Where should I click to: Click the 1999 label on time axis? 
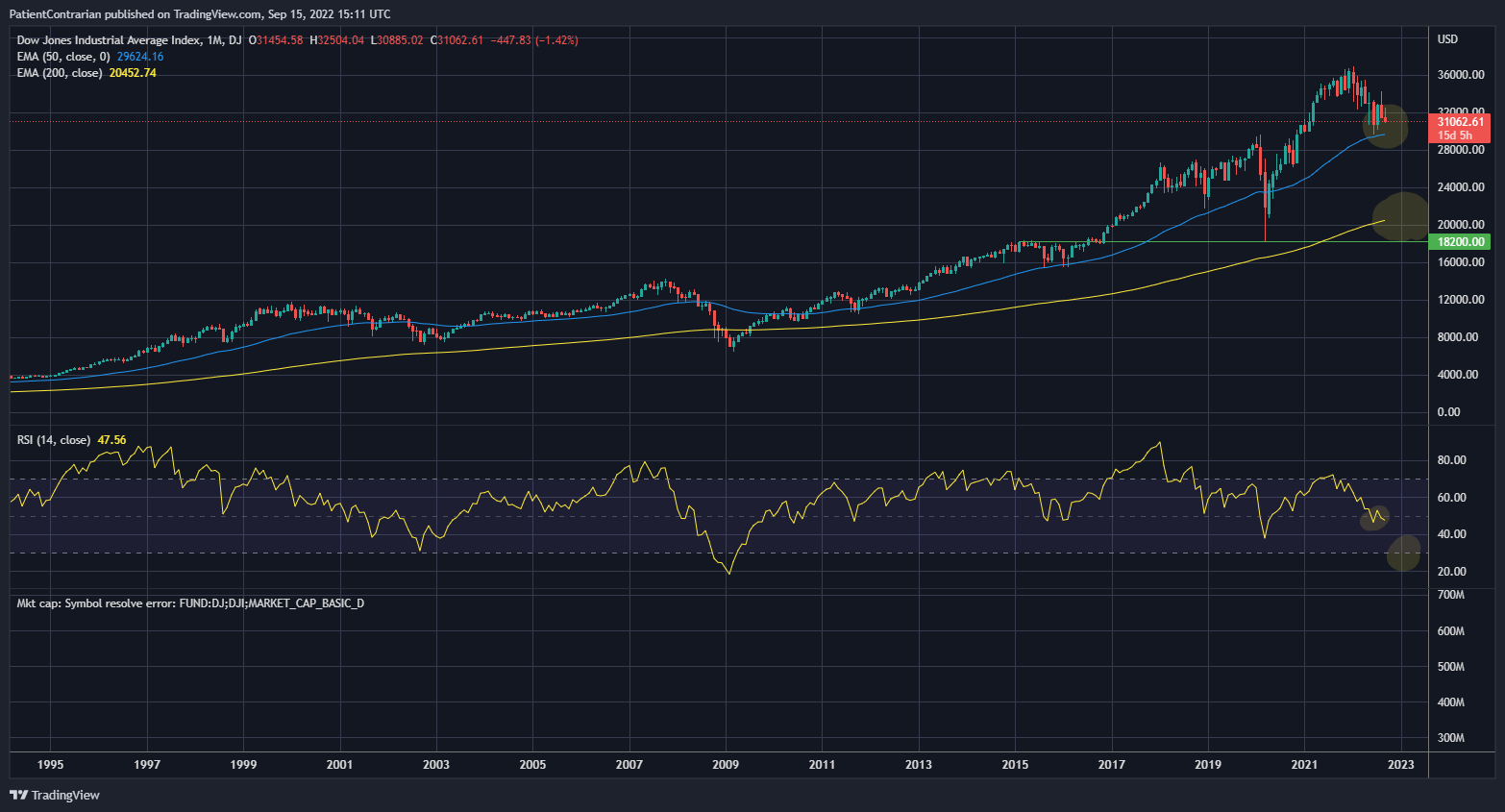coord(243,765)
